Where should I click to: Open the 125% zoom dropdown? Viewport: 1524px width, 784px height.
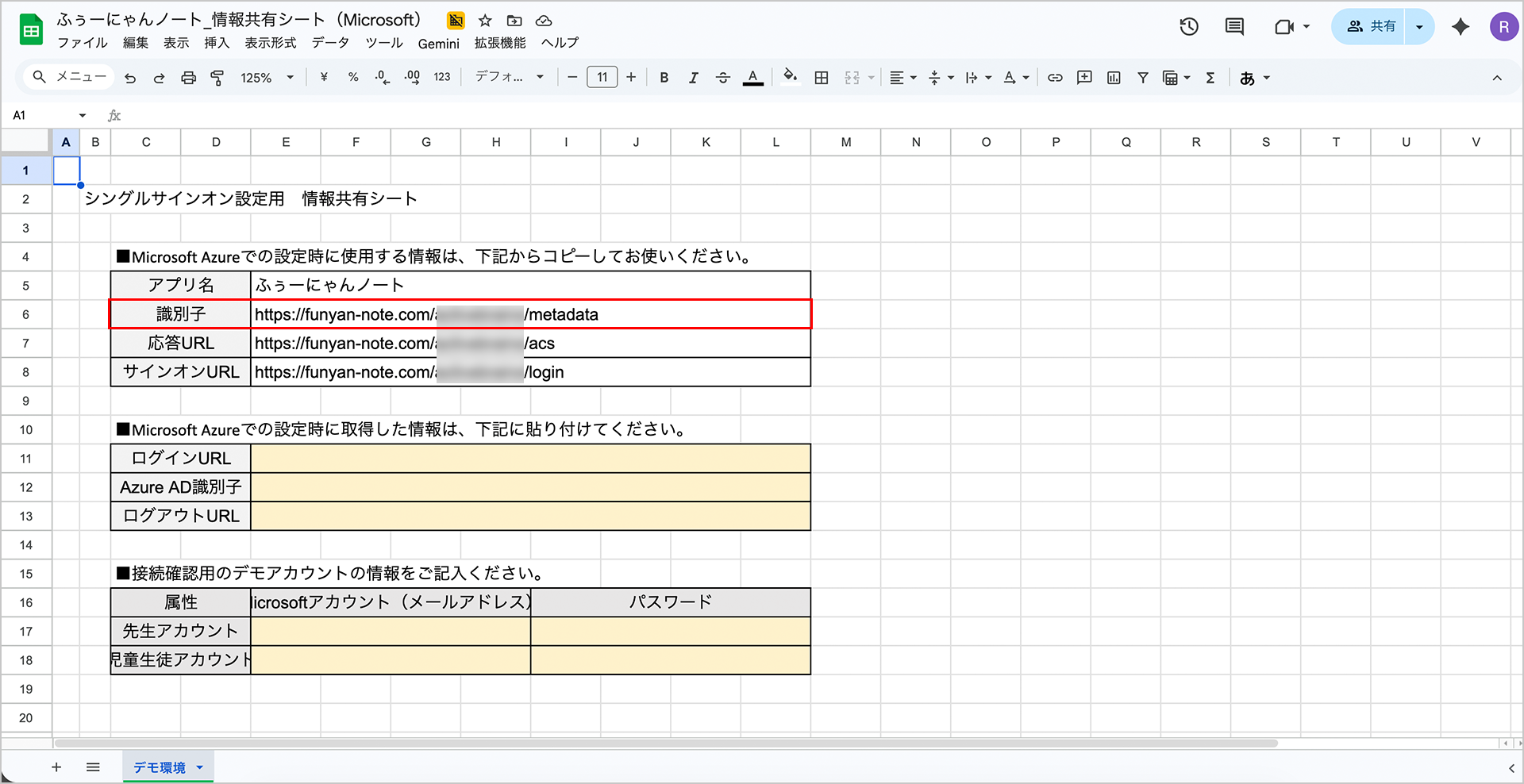click(267, 78)
